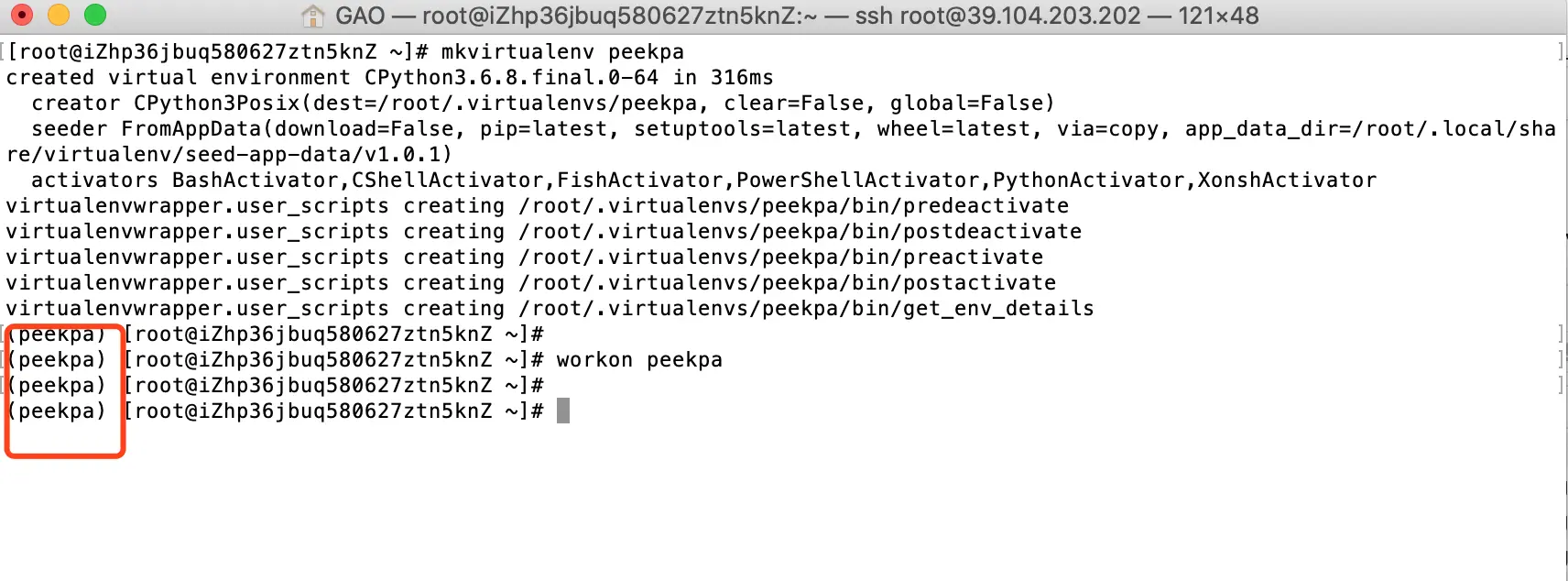Click the 'creator CPython3Posix' output line
1568x581 pixels.
pos(543,104)
